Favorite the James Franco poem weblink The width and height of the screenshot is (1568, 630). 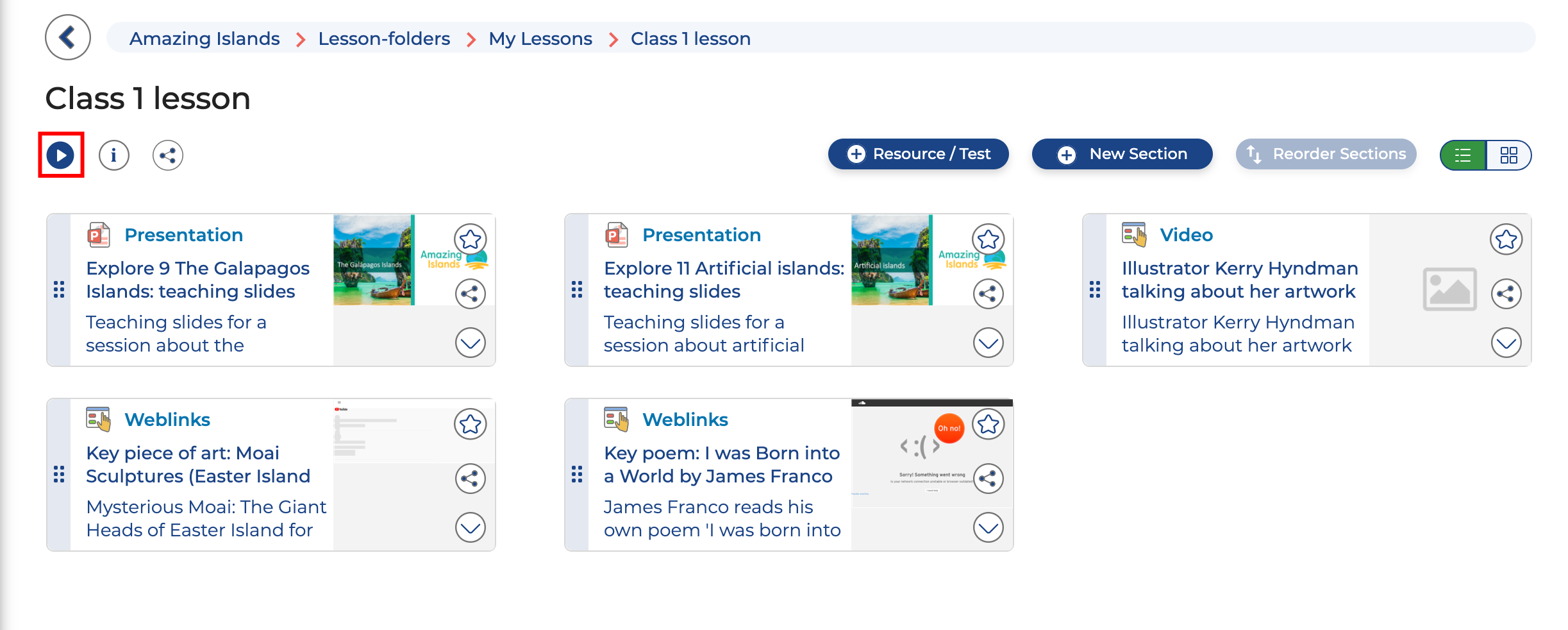pyautogui.click(x=988, y=424)
